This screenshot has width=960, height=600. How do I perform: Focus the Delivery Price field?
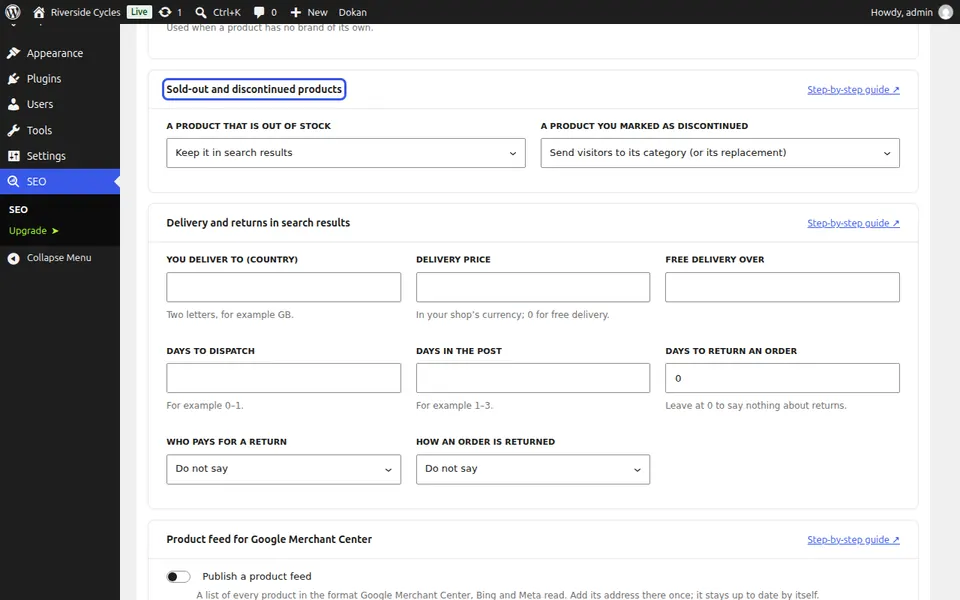[x=533, y=287]
